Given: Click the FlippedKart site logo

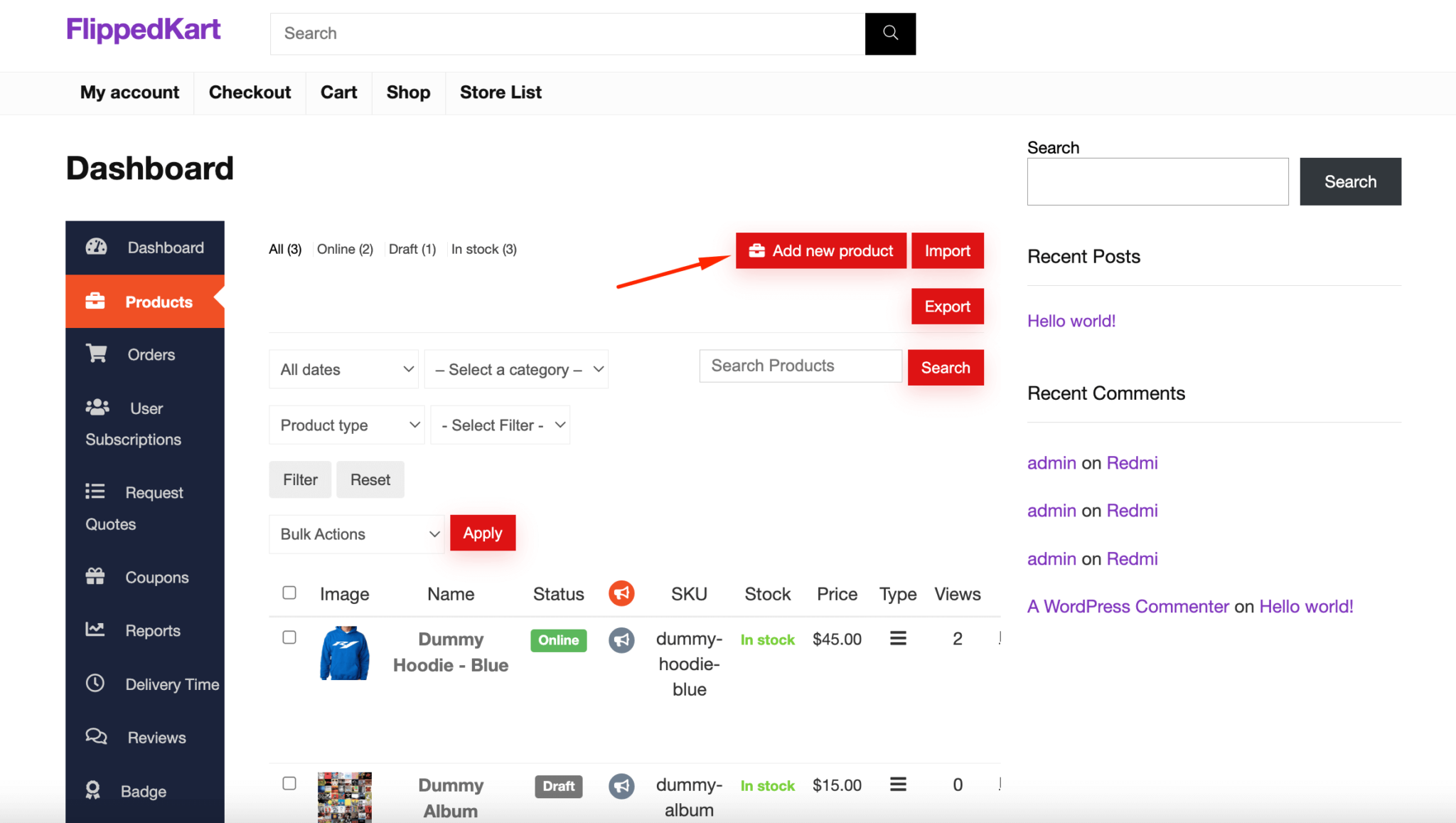Looking at the screenshot, I should pyautogui.click(x=144, y=29).
